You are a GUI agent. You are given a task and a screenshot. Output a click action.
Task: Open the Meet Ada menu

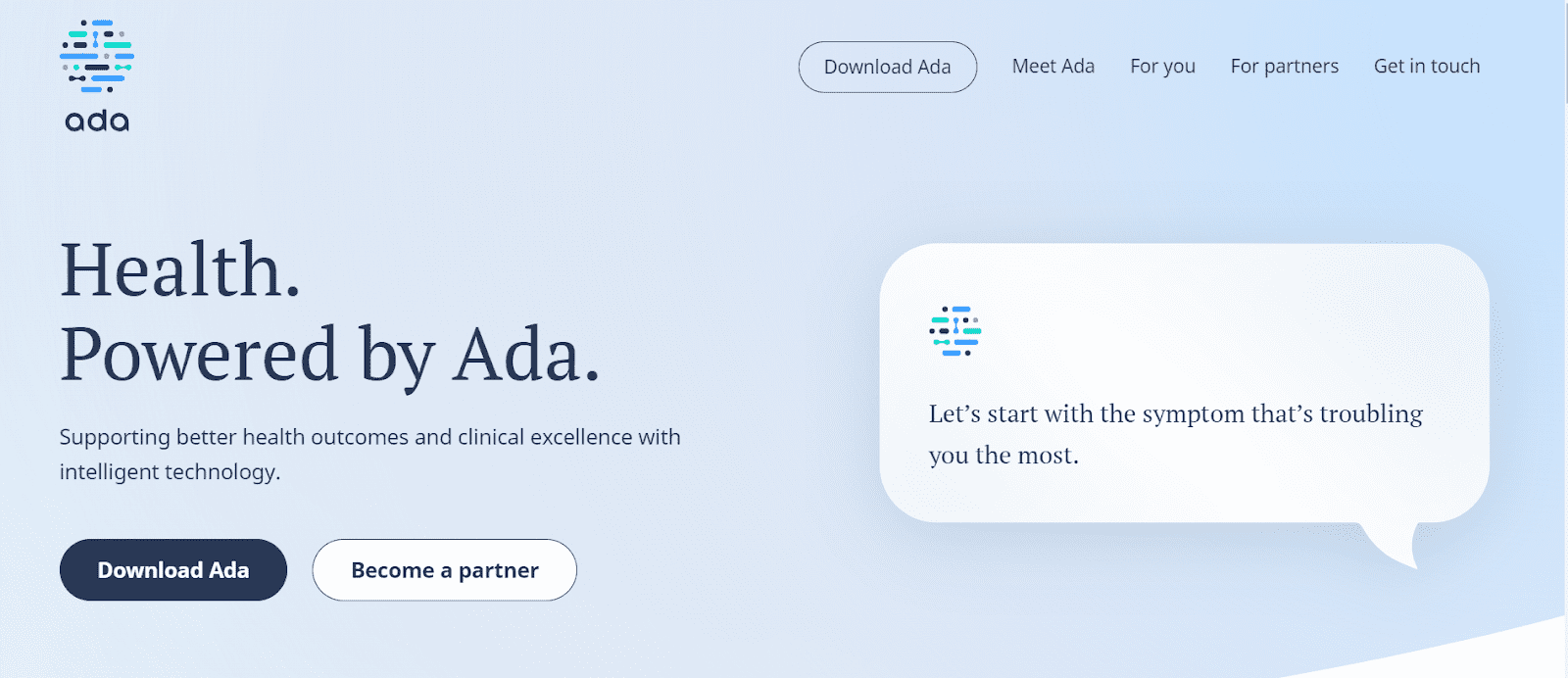(x=1053, y=67)
